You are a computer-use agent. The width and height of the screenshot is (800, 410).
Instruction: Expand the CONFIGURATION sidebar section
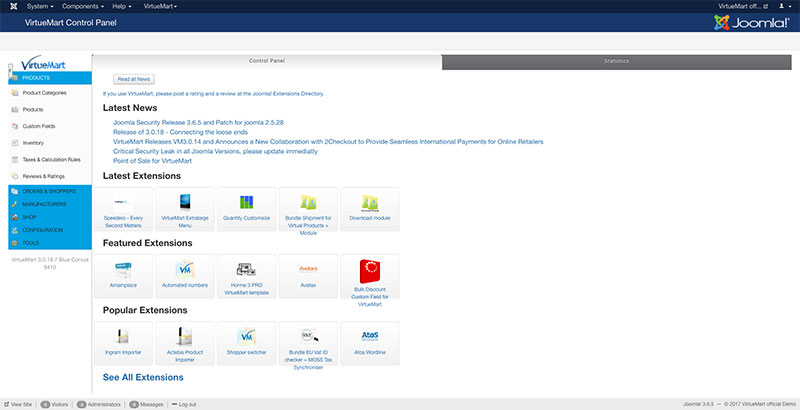click(x=50, y=230)
